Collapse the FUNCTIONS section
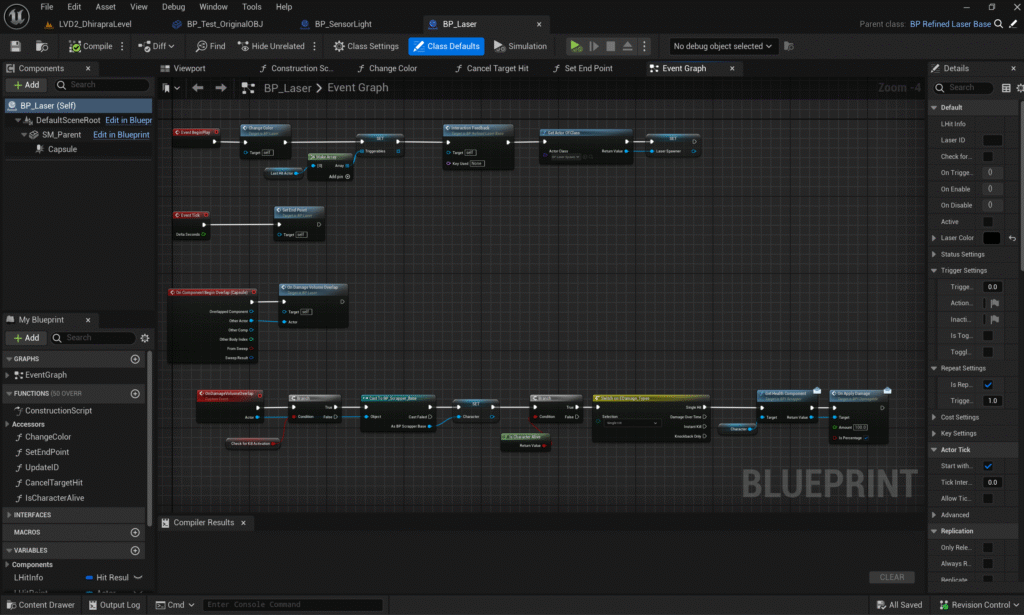Viewport: 1024px width, 615px height. point(9,394)
